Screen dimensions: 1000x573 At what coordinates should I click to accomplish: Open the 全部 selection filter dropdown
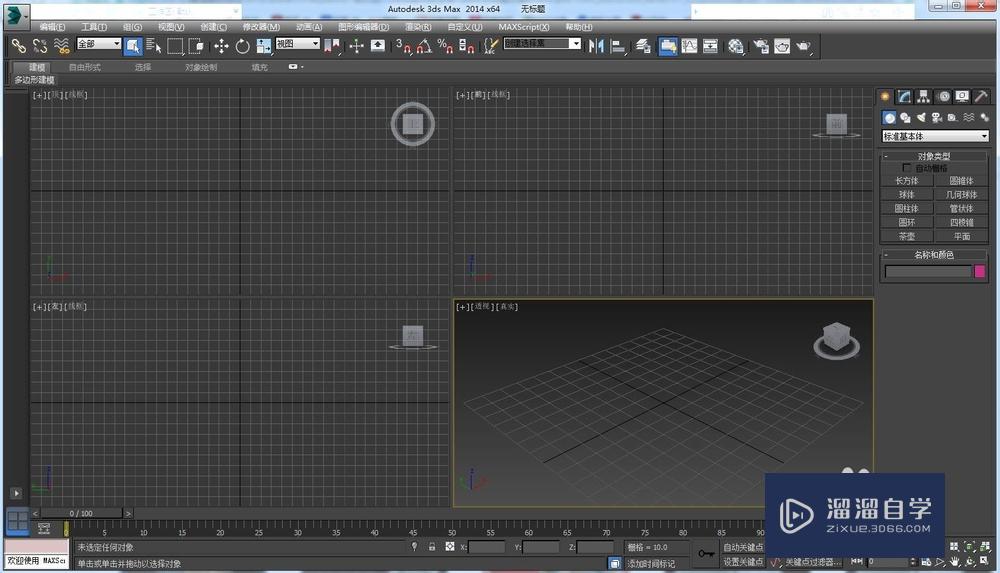tap(98, 44)
